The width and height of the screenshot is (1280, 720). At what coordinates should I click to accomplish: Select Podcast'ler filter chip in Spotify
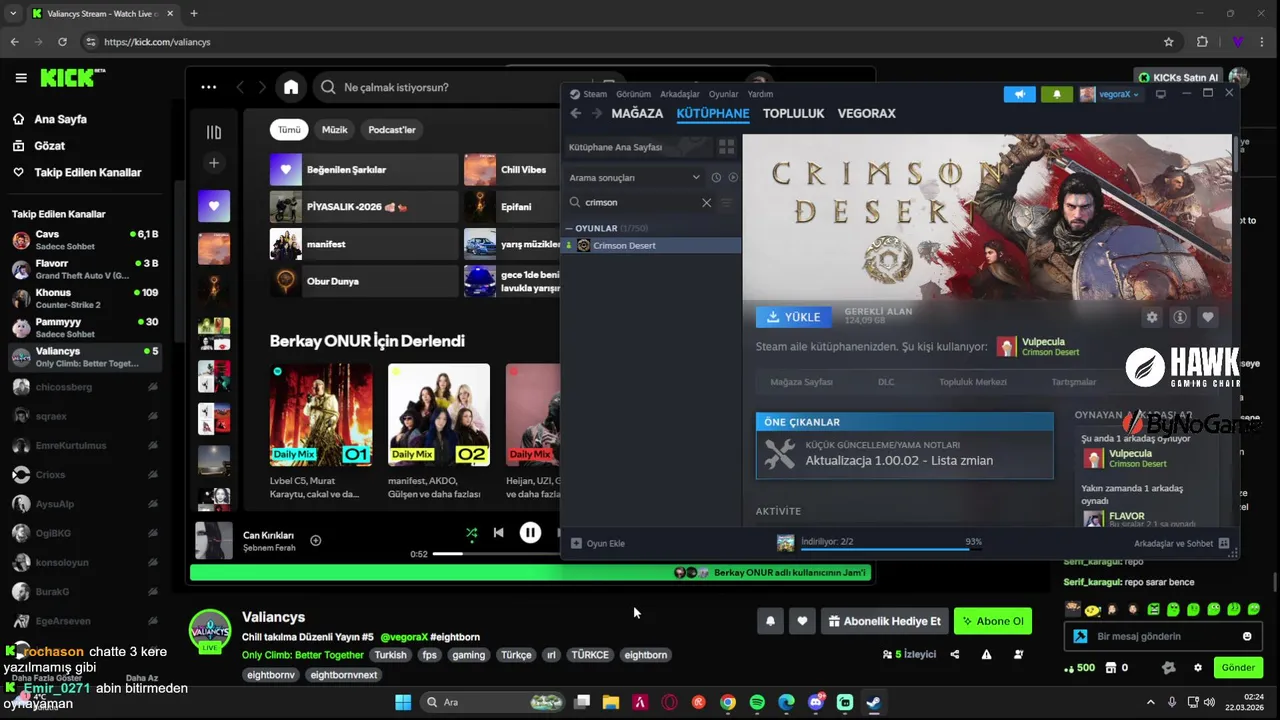pos(392,130)
